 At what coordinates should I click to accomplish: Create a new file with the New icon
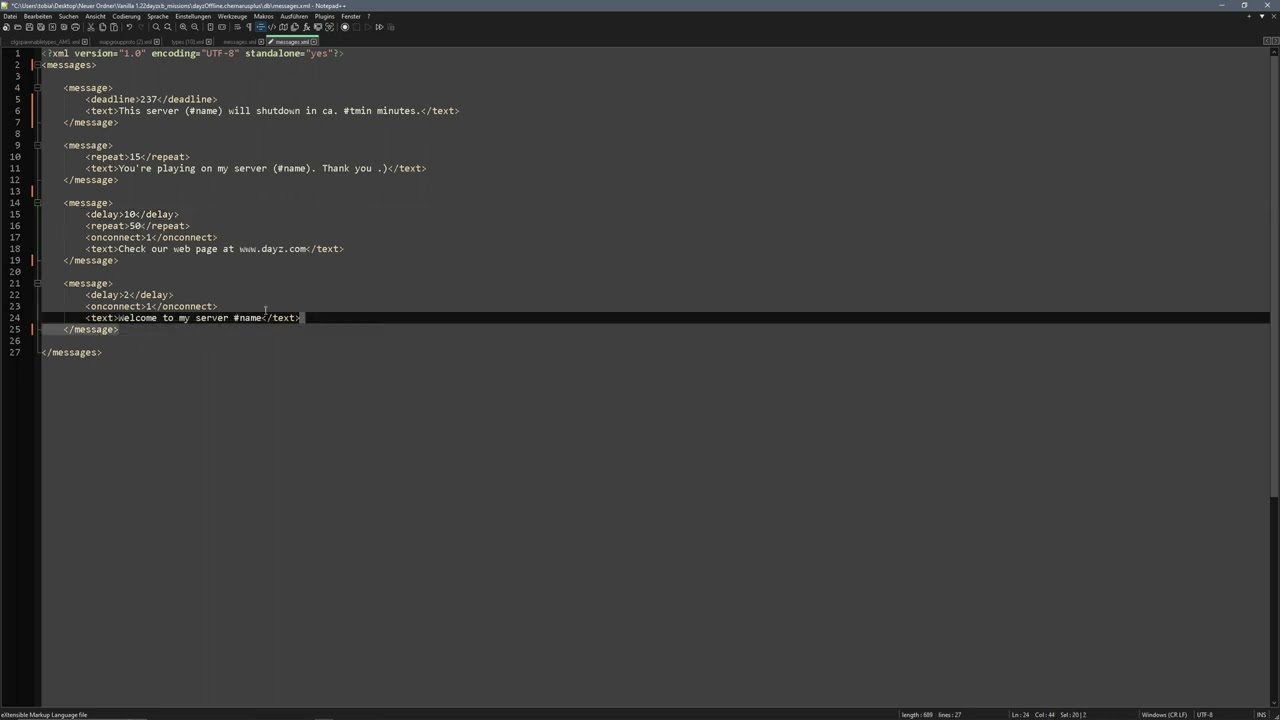pyautogui.click(x=6, y=27)
